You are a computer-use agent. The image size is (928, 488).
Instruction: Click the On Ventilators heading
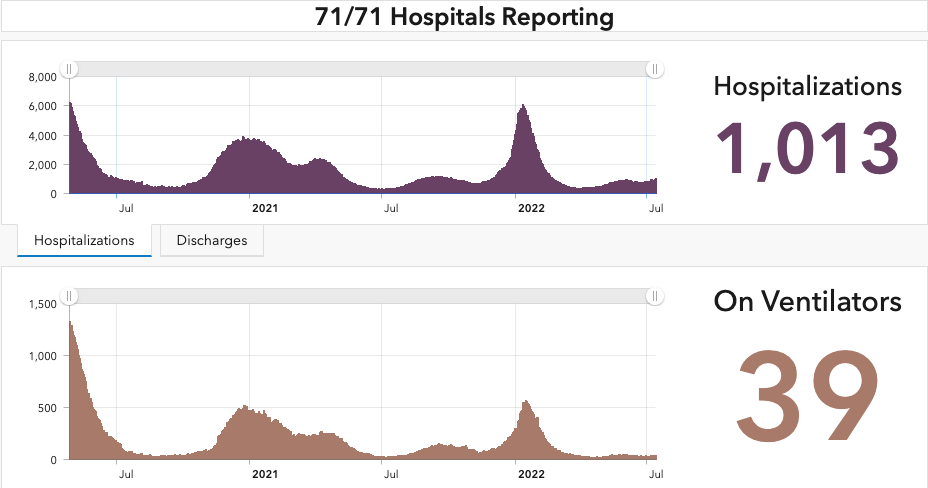807,301
